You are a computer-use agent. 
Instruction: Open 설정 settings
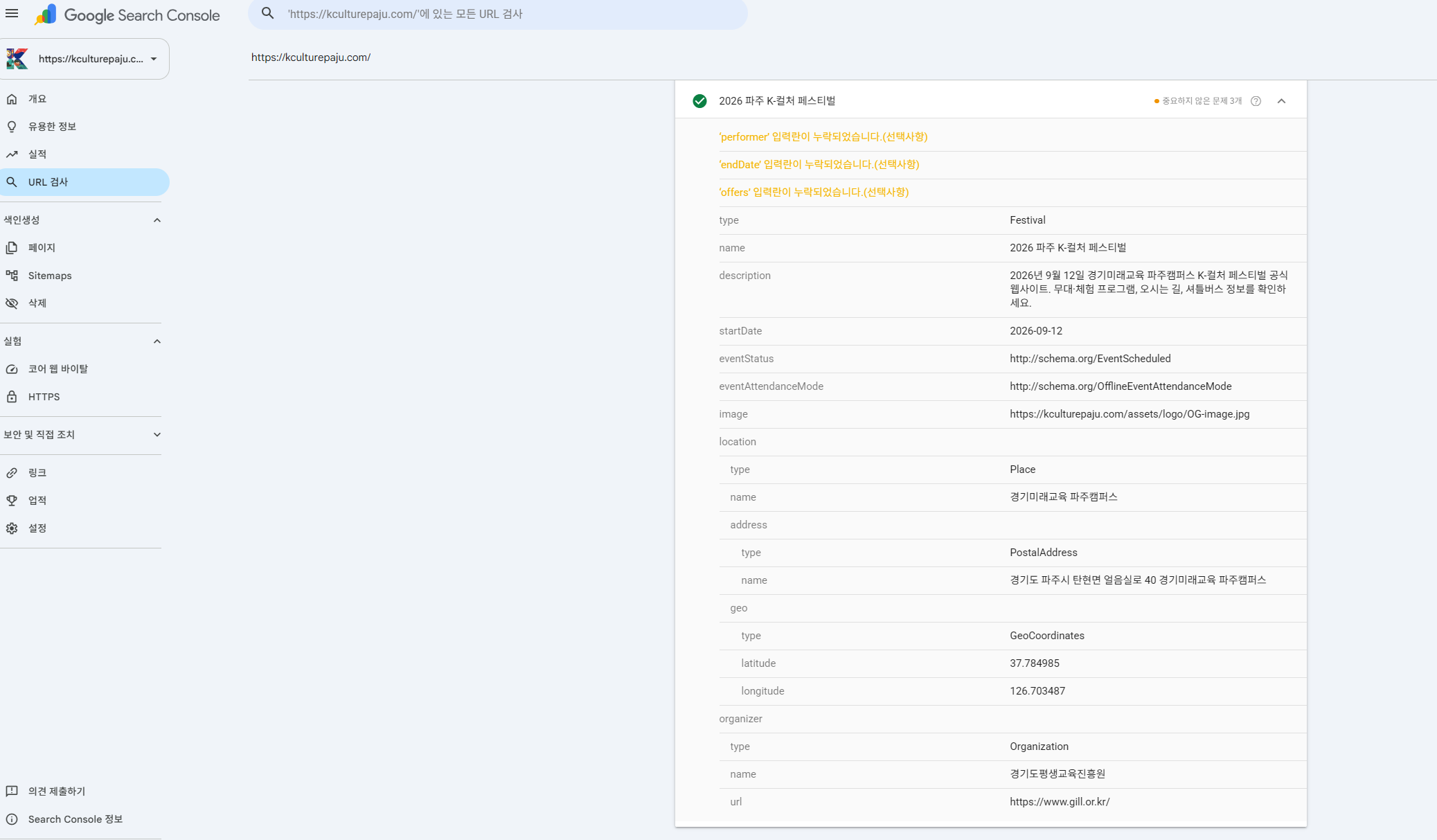84,528
